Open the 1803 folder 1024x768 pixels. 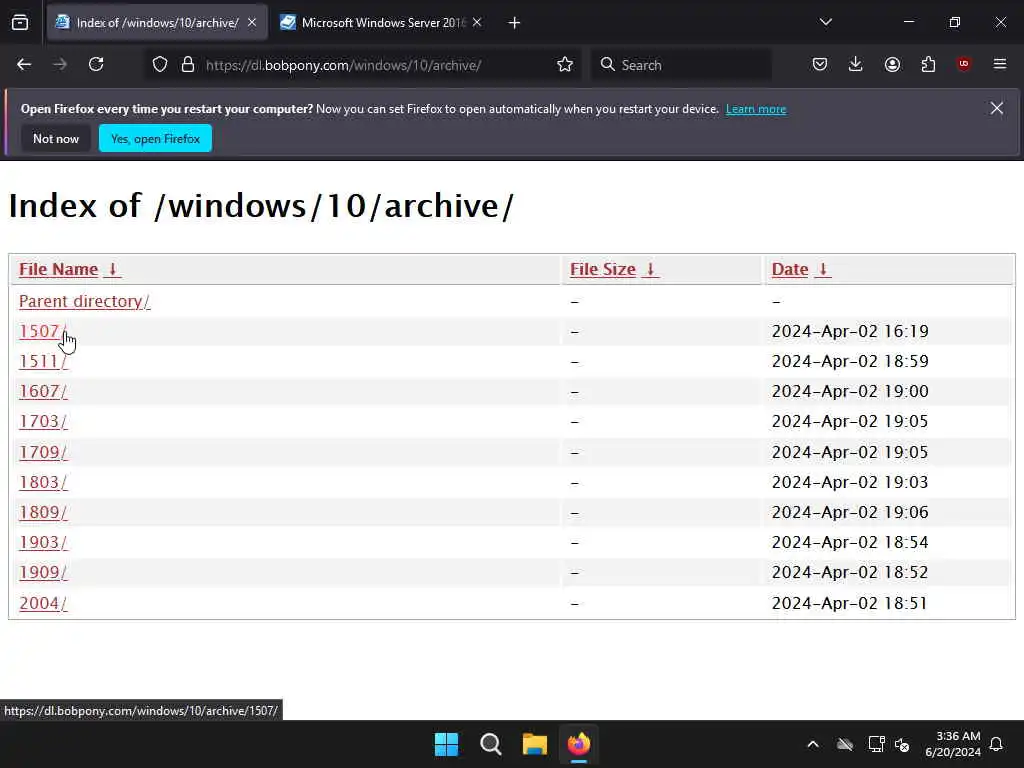tap(42, 482)
